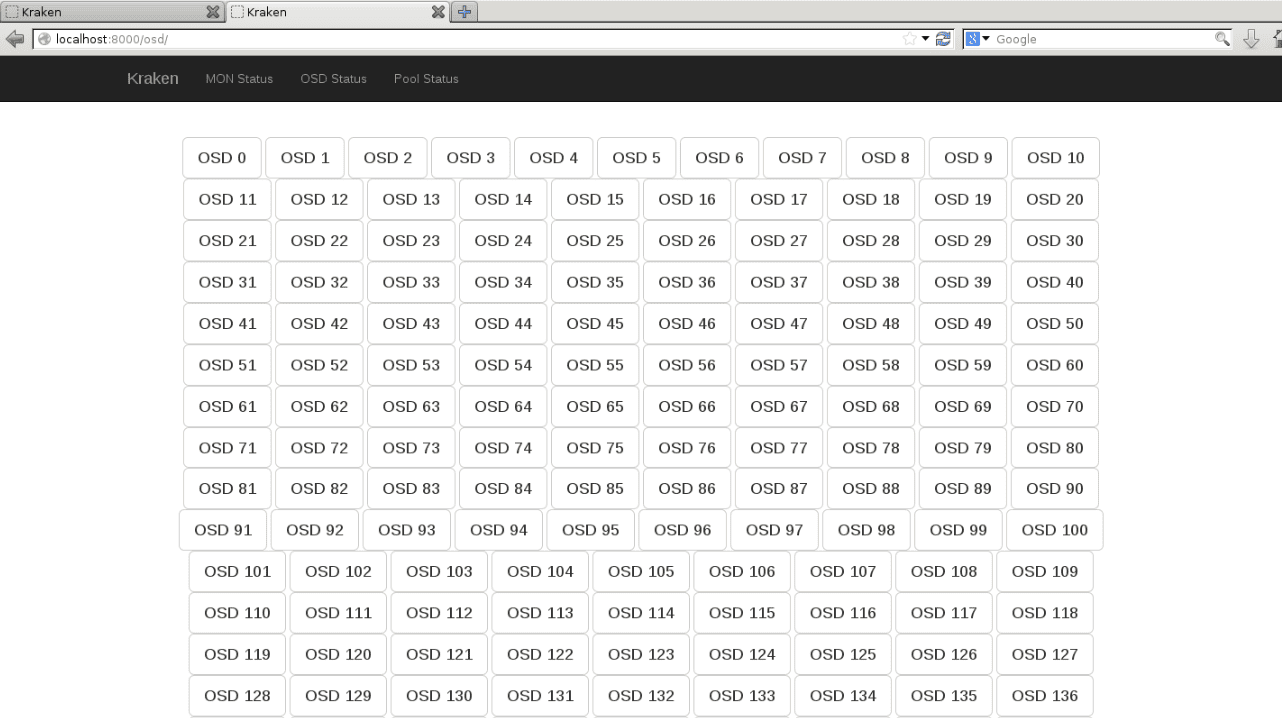Image resolution: width=1282 pixels, height=718 pixels.
Task: Open the URL history dropdown arrow
Action: coord(926,39)
